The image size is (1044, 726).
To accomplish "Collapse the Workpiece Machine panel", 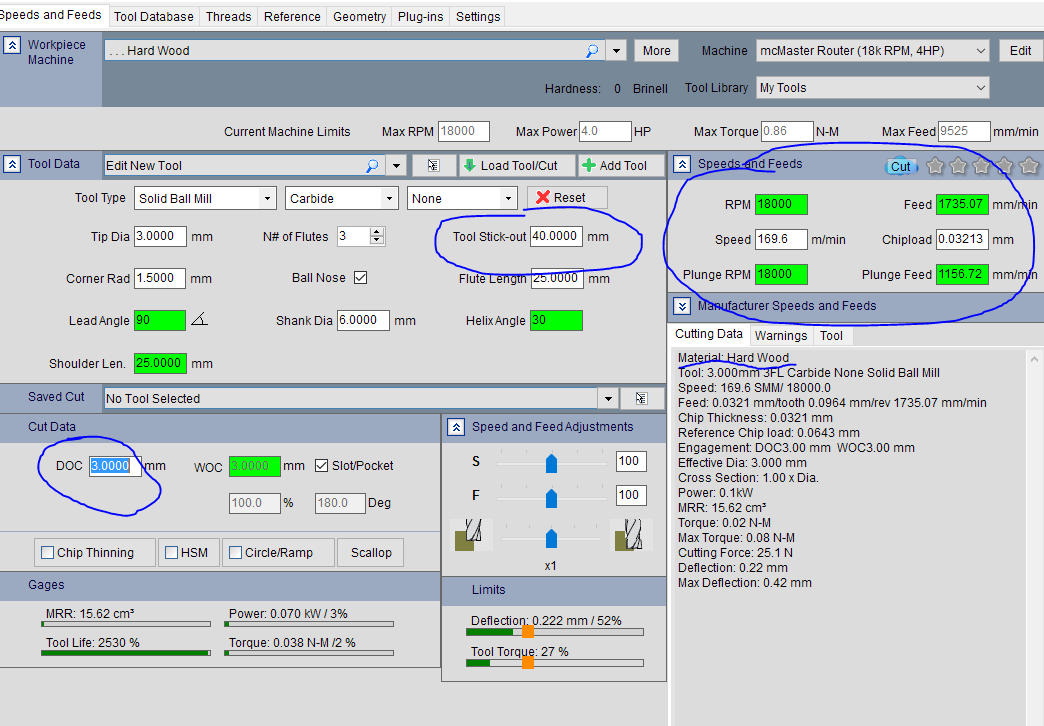I will [x=12, y=46].
